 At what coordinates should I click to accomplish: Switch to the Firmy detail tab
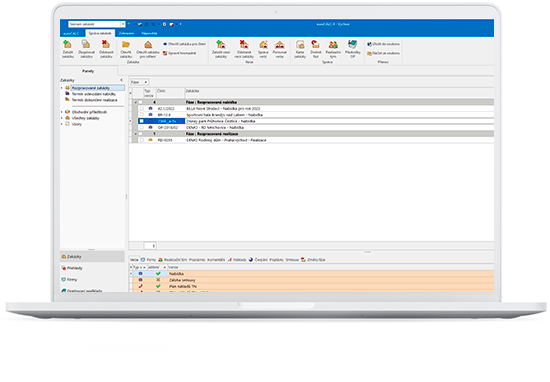(148, 260)
